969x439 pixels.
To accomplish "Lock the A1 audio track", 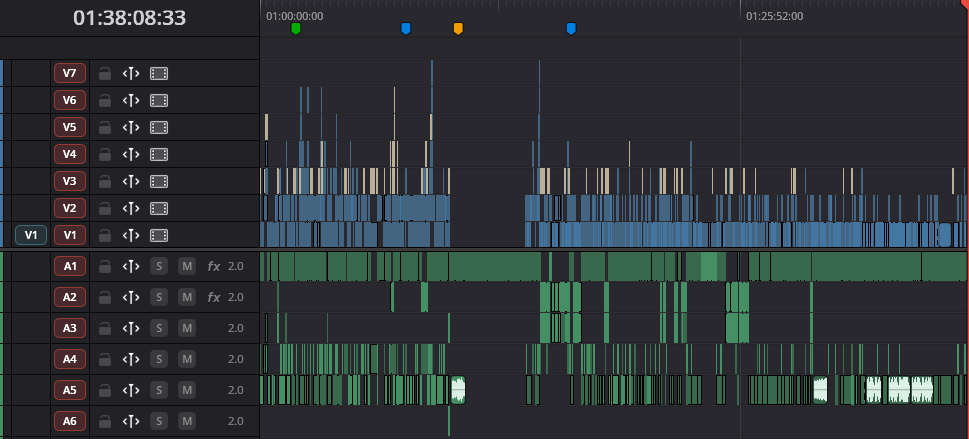I will tap(105, 266).
